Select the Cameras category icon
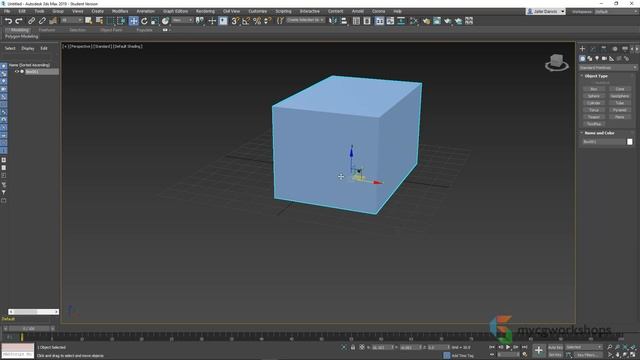 (604, 59)
